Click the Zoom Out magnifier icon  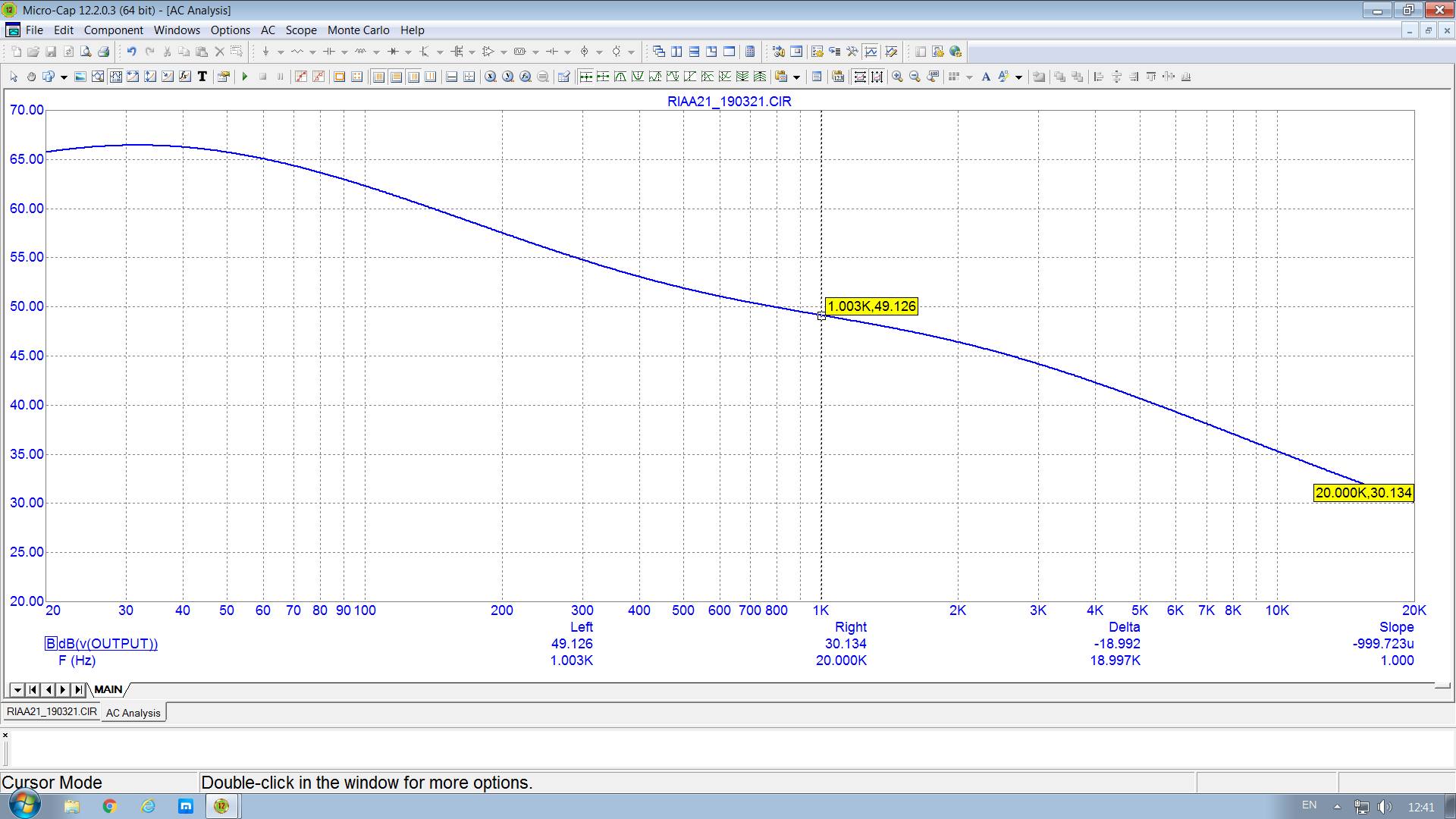[915, 77]
